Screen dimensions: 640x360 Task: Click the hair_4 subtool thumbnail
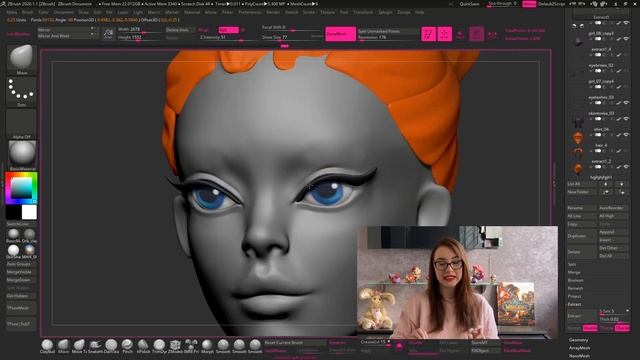coord(578,153)
